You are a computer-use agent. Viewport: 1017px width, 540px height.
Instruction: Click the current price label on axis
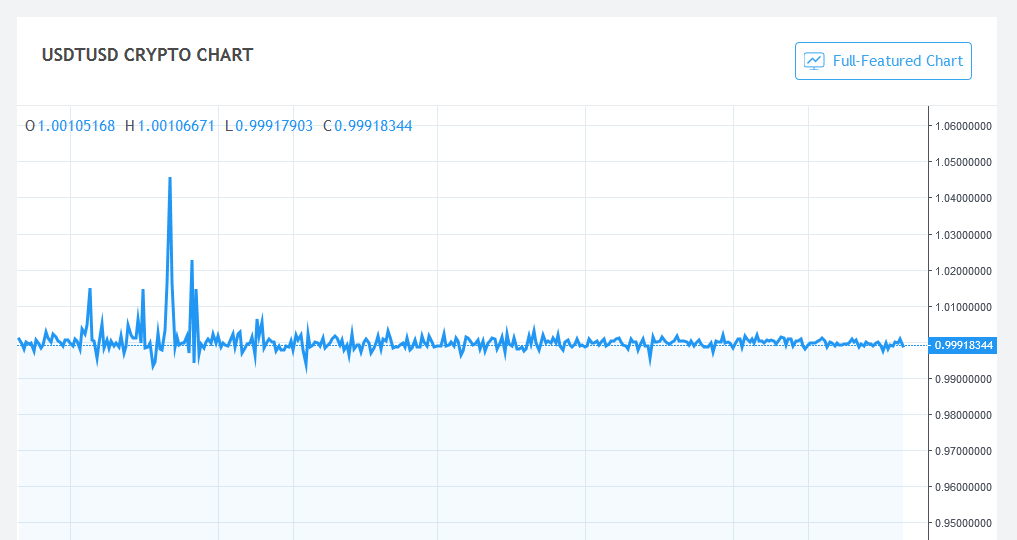pyautogui.click(x=963, y=345)
